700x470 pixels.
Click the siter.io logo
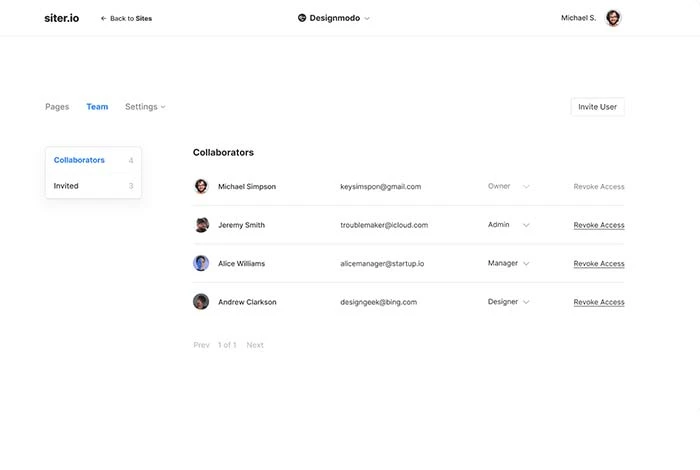click(x=62, y=18)
